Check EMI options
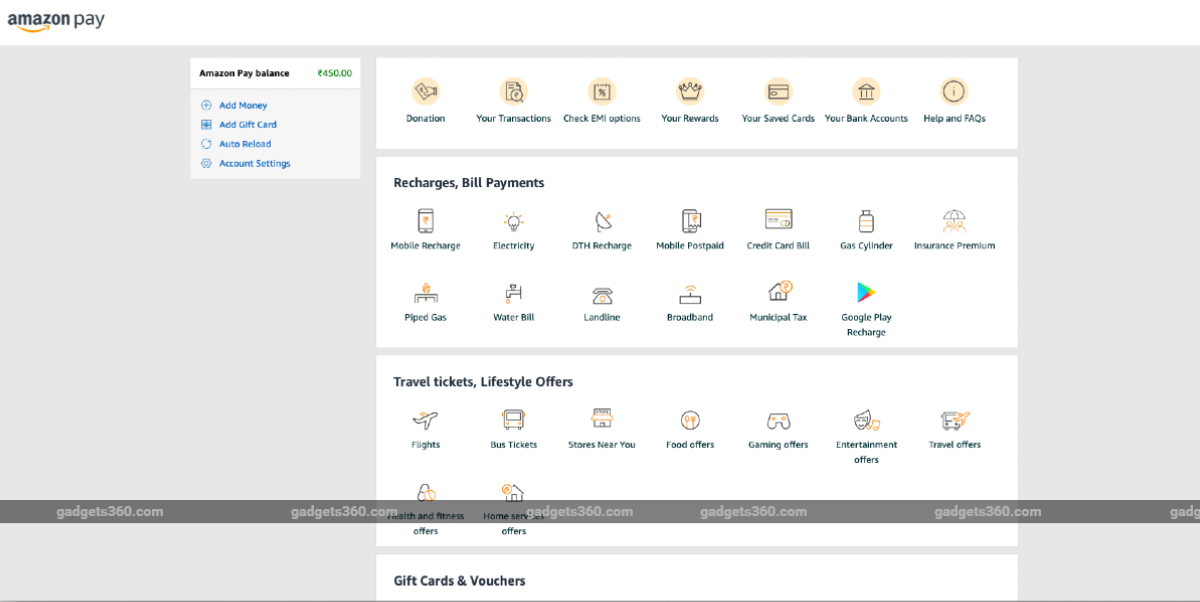The width and height of the screenshot is (1200, 602). coord(601,97)
